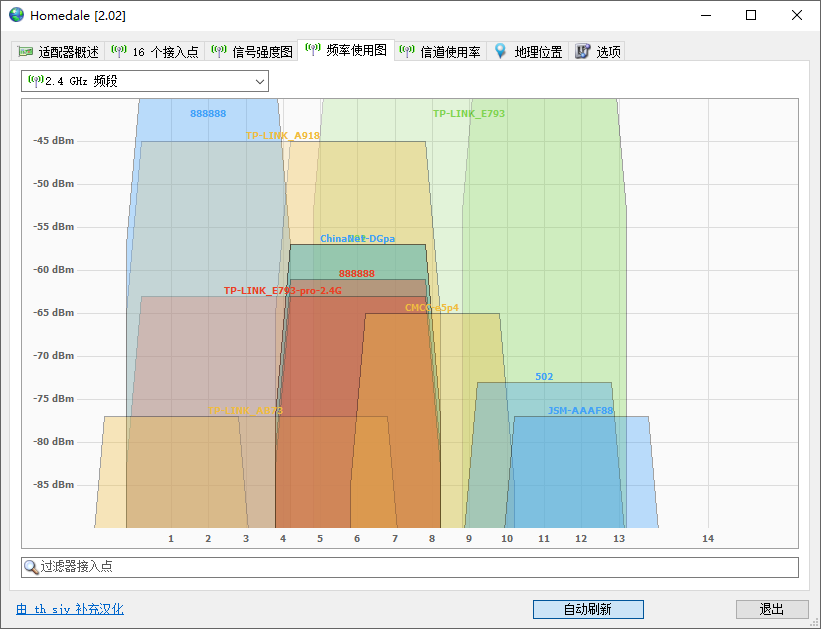The image size is (821, 629).
Task: Click the signal strength graph tab icon
Action: pos(219,51)
